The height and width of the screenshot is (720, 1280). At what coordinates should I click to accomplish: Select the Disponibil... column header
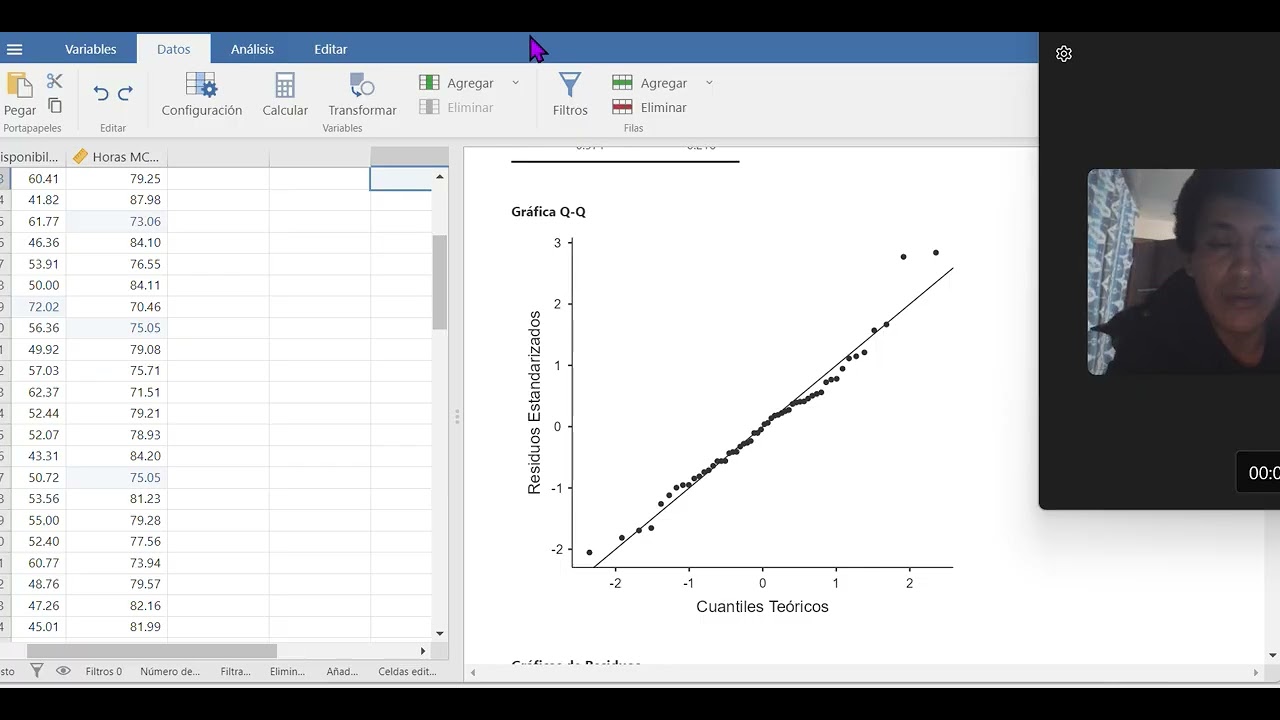point(32,157)
